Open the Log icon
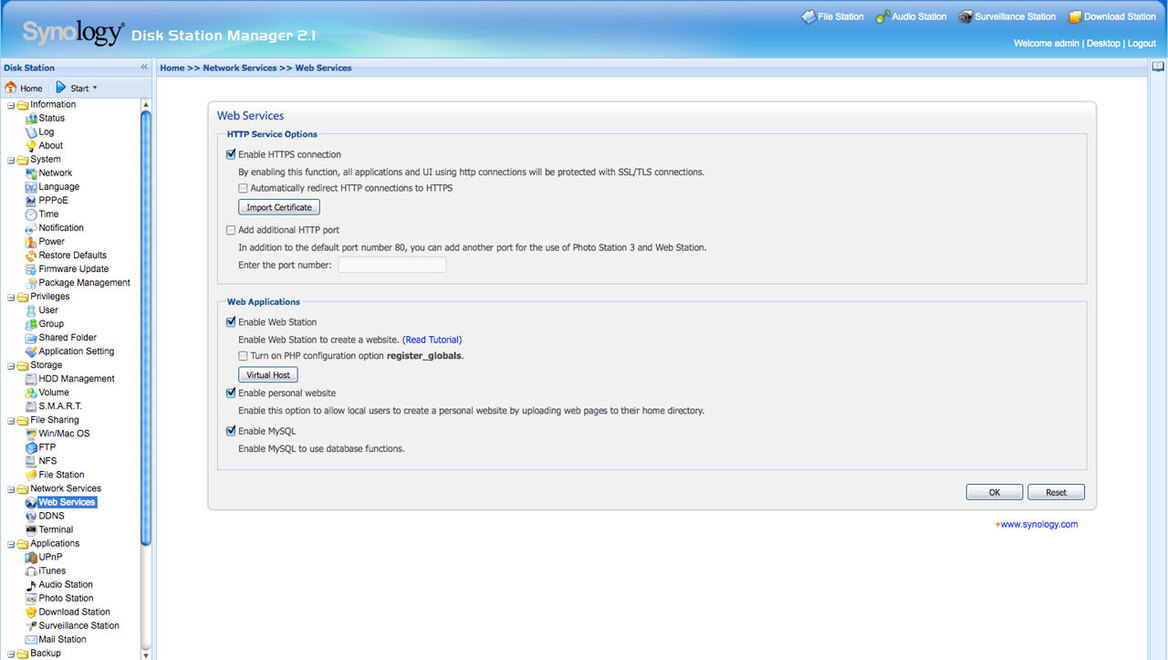1168x660 pixels. [31, 132]
